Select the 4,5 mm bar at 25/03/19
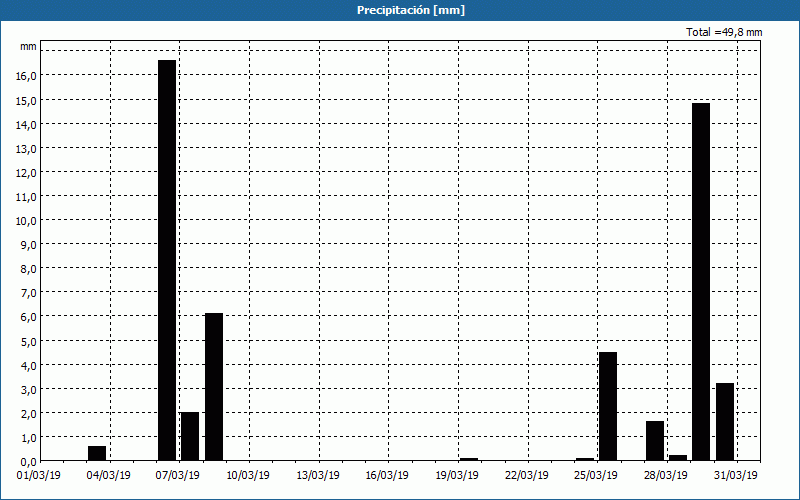The height and width of the screenshot is (500, 800). [608, 406]
